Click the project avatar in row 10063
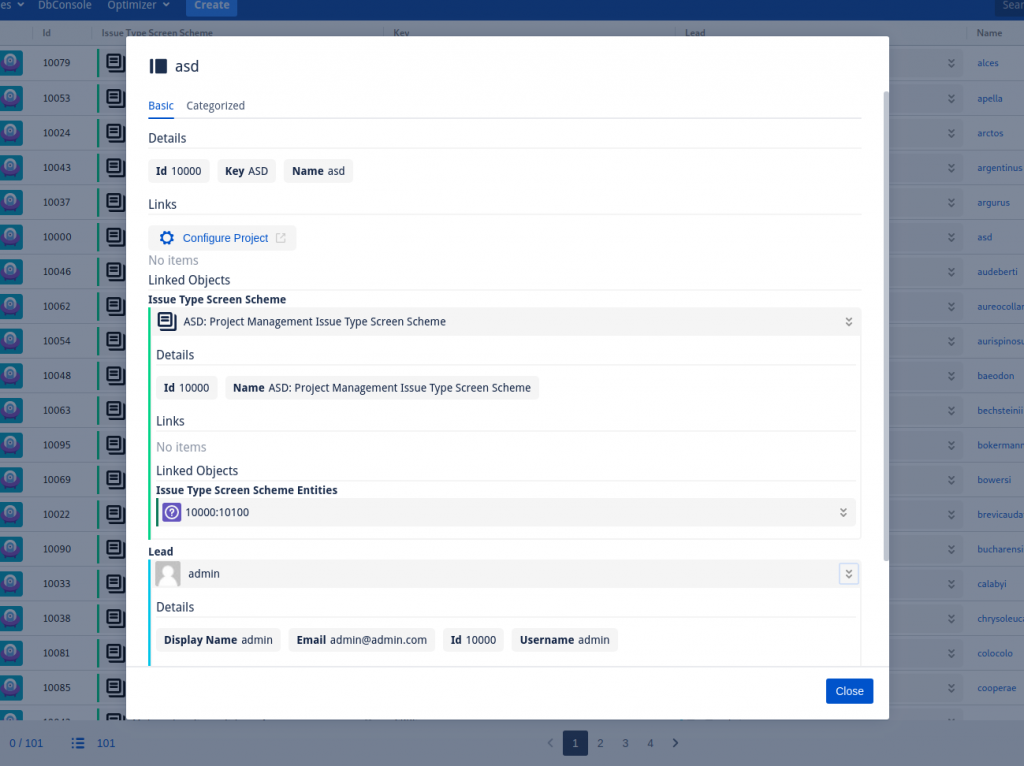 (10, 409)
